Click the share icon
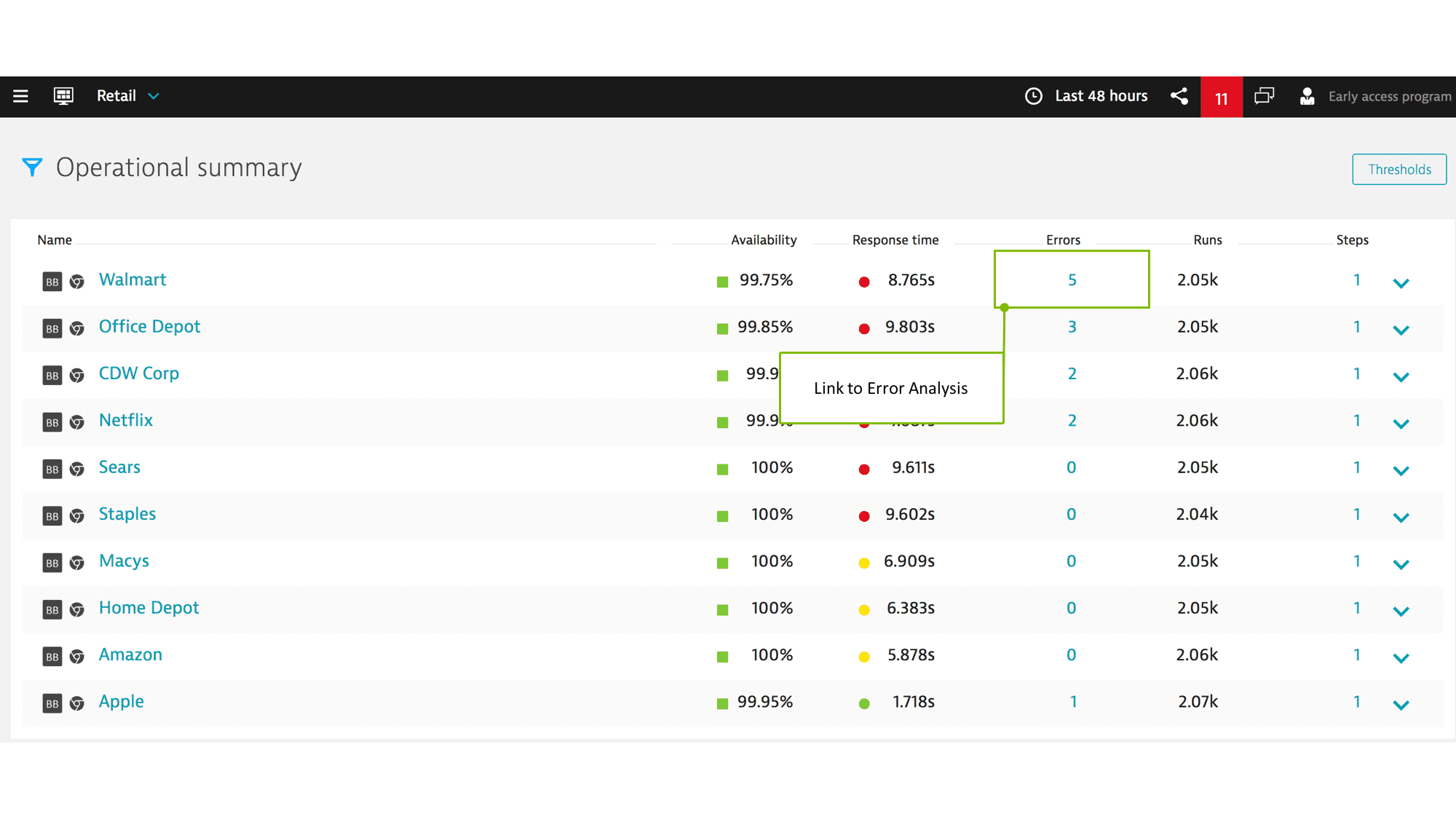The height and width of the screenshot is (819, 1456). (1179, 96)
